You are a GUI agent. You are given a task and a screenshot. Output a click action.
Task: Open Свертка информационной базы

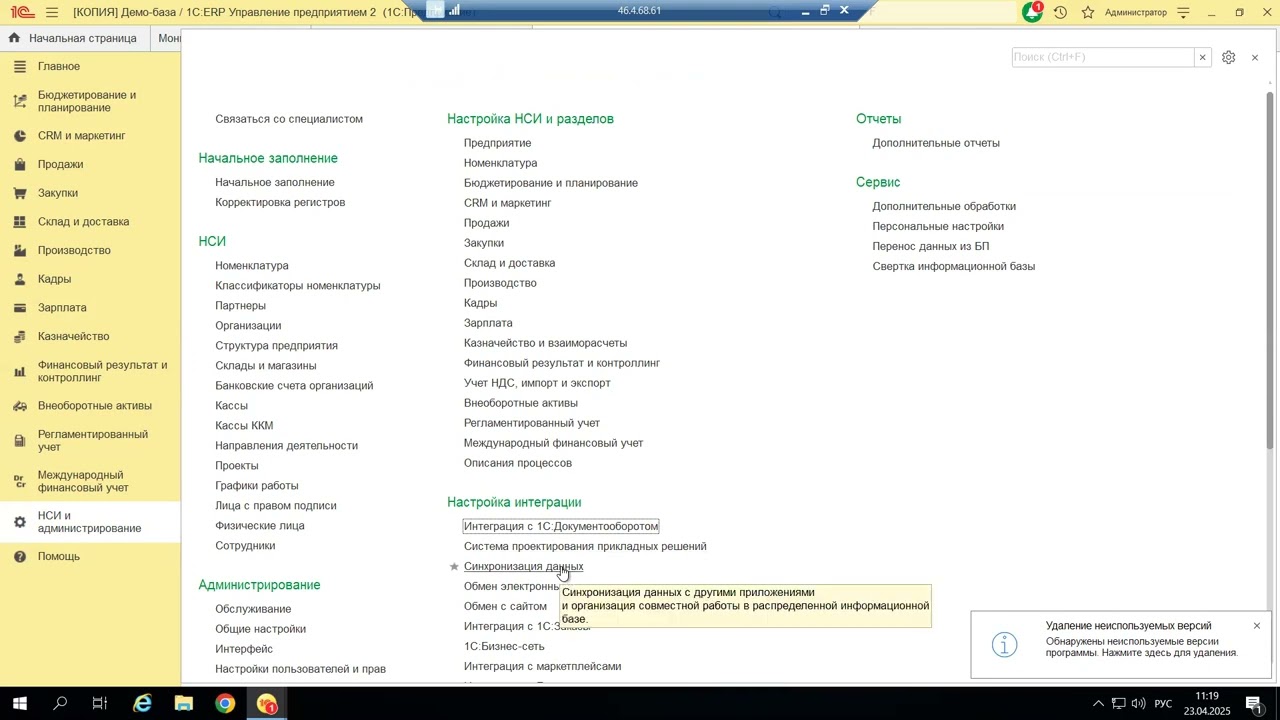(x=953, y=267)
